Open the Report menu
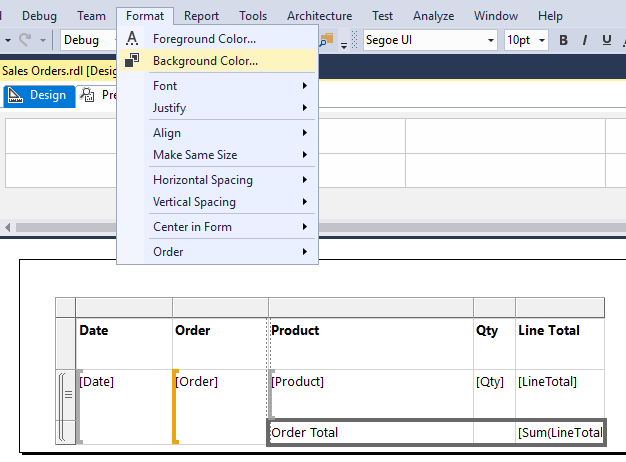Viewport: 626px width, 462px height. [x=201, y=16]
